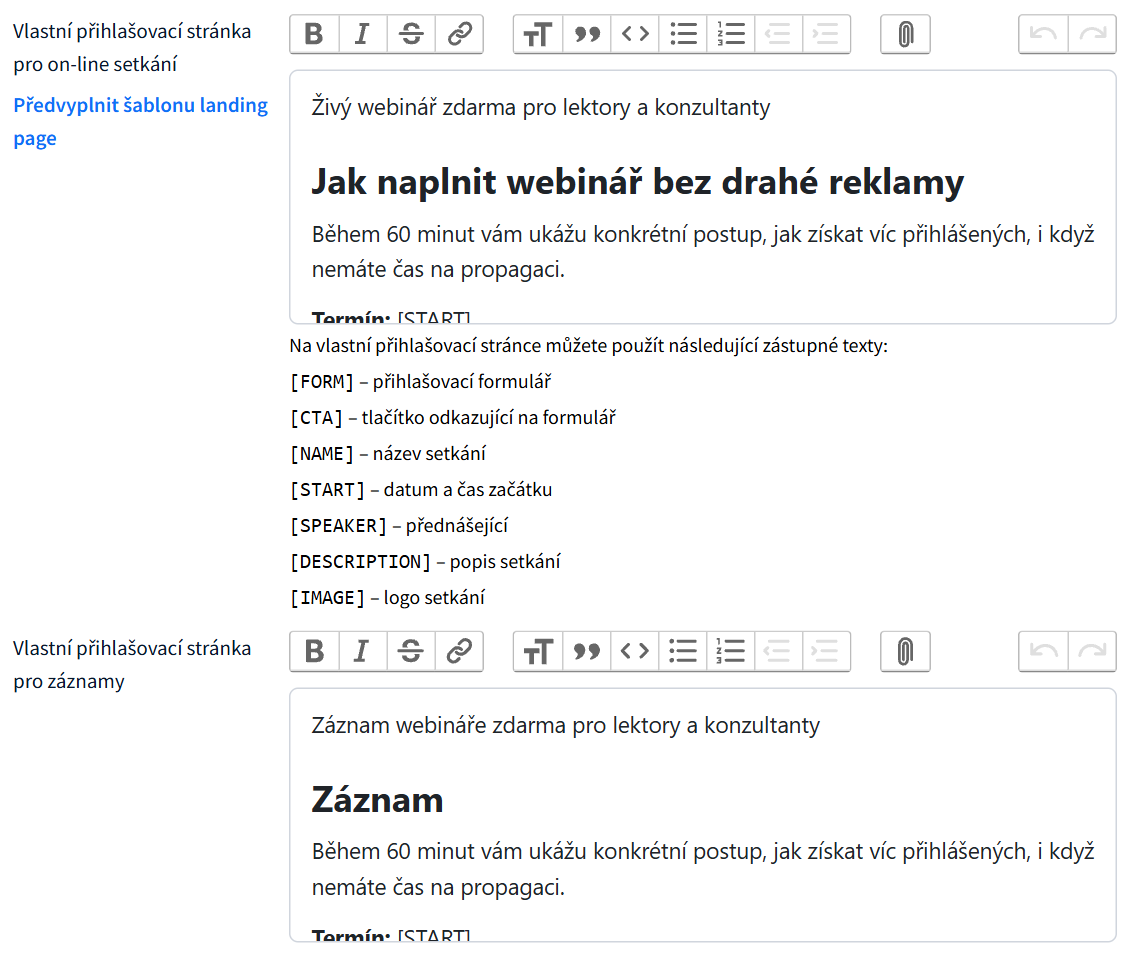Select the [SPEAKER] placeholder text
The width and height of the screenshot is (1131, 956).
click(x=338, y=526)
